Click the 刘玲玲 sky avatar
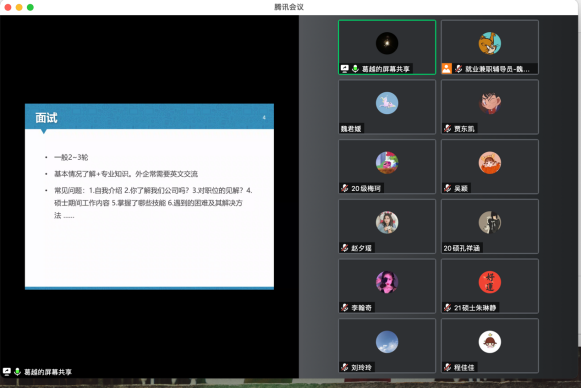The image size is (581, 388). (387, 342)
